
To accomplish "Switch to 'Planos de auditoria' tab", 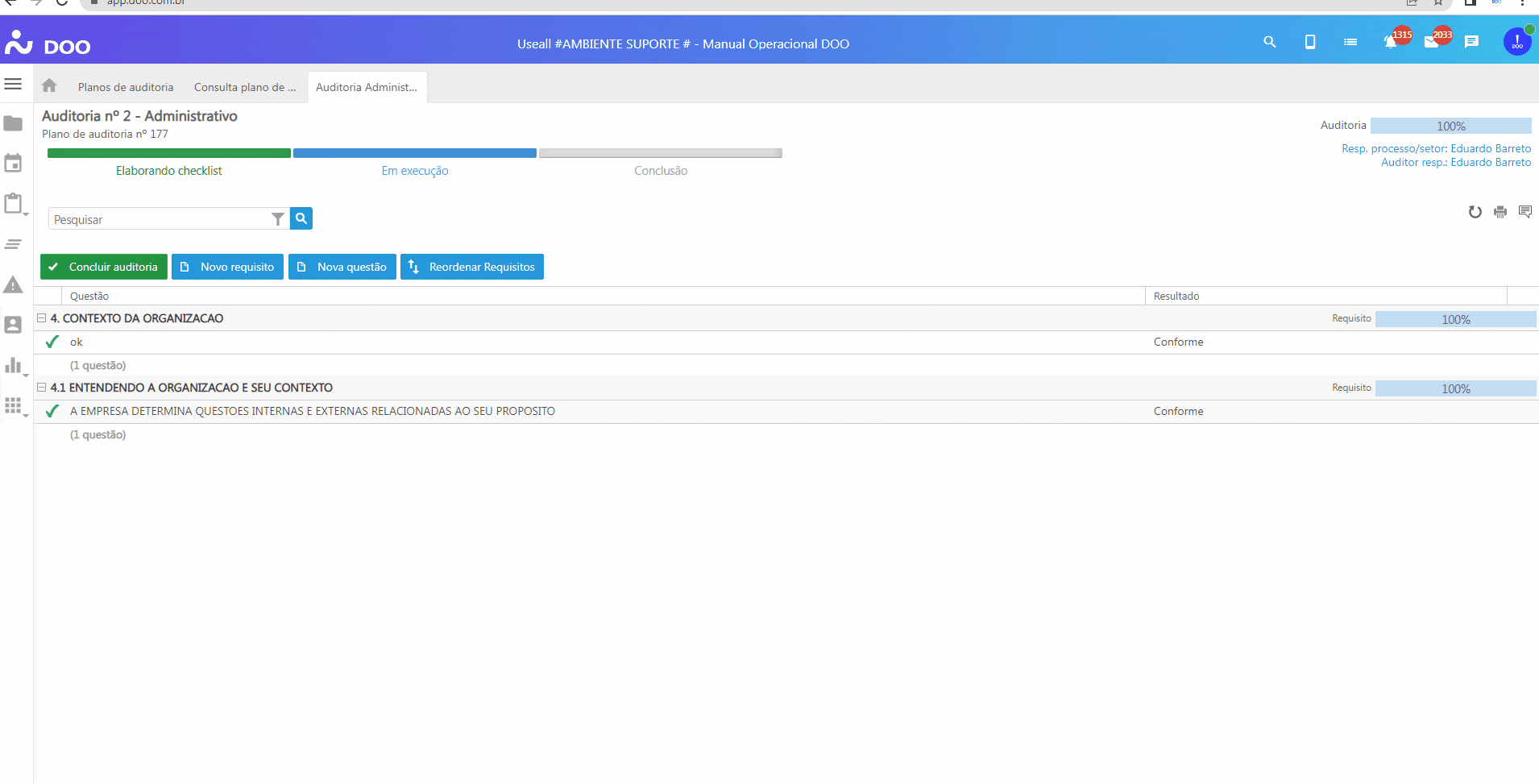I will 126,87.
